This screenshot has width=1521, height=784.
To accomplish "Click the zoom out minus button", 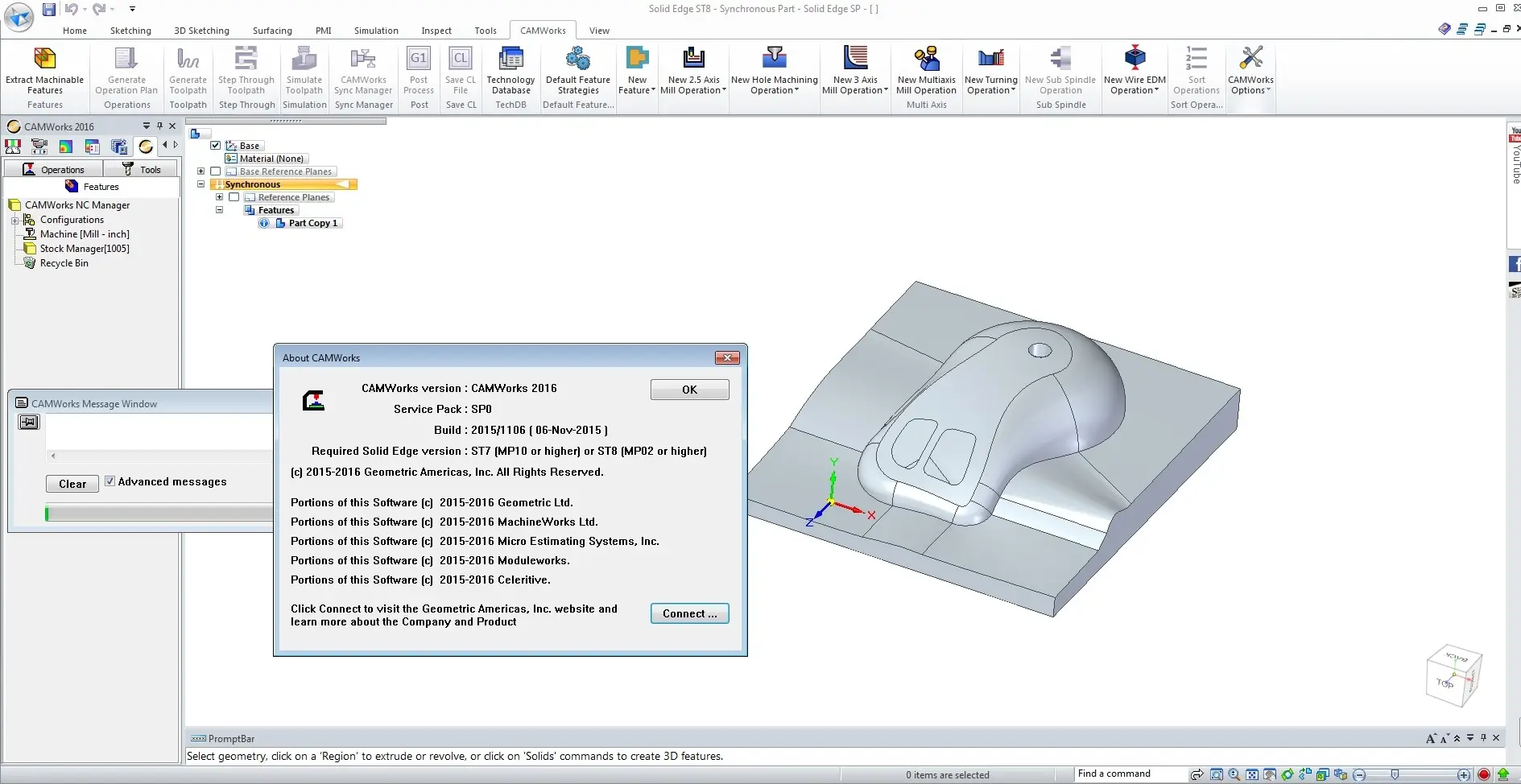I will coord(1359,775).
